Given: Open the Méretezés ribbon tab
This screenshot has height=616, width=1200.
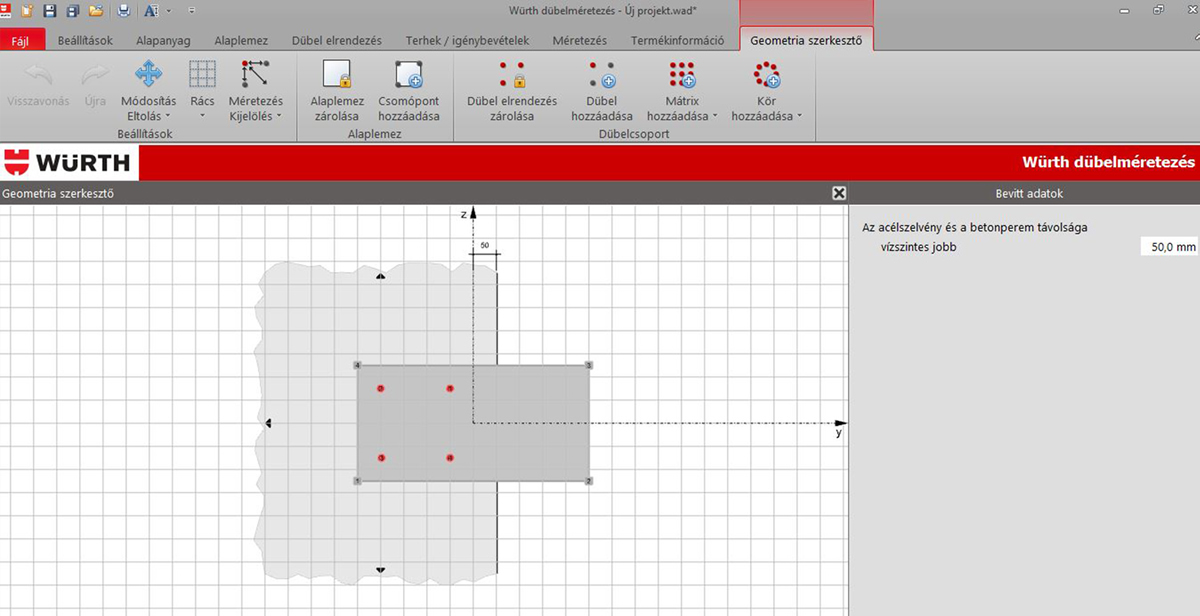Looking at the screenshot, I should (580, 41).
